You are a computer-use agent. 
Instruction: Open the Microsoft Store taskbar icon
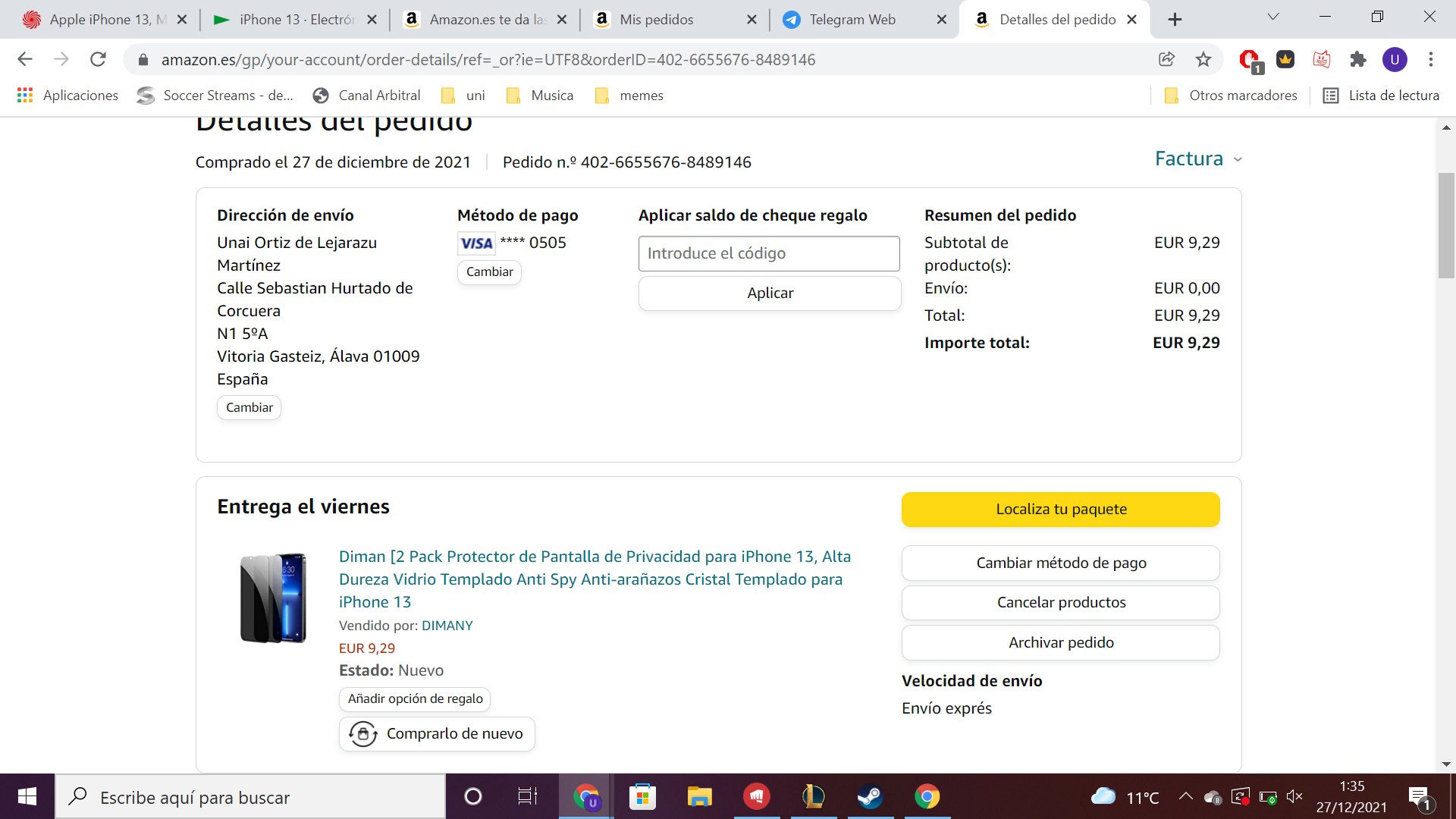pos(642,797)
